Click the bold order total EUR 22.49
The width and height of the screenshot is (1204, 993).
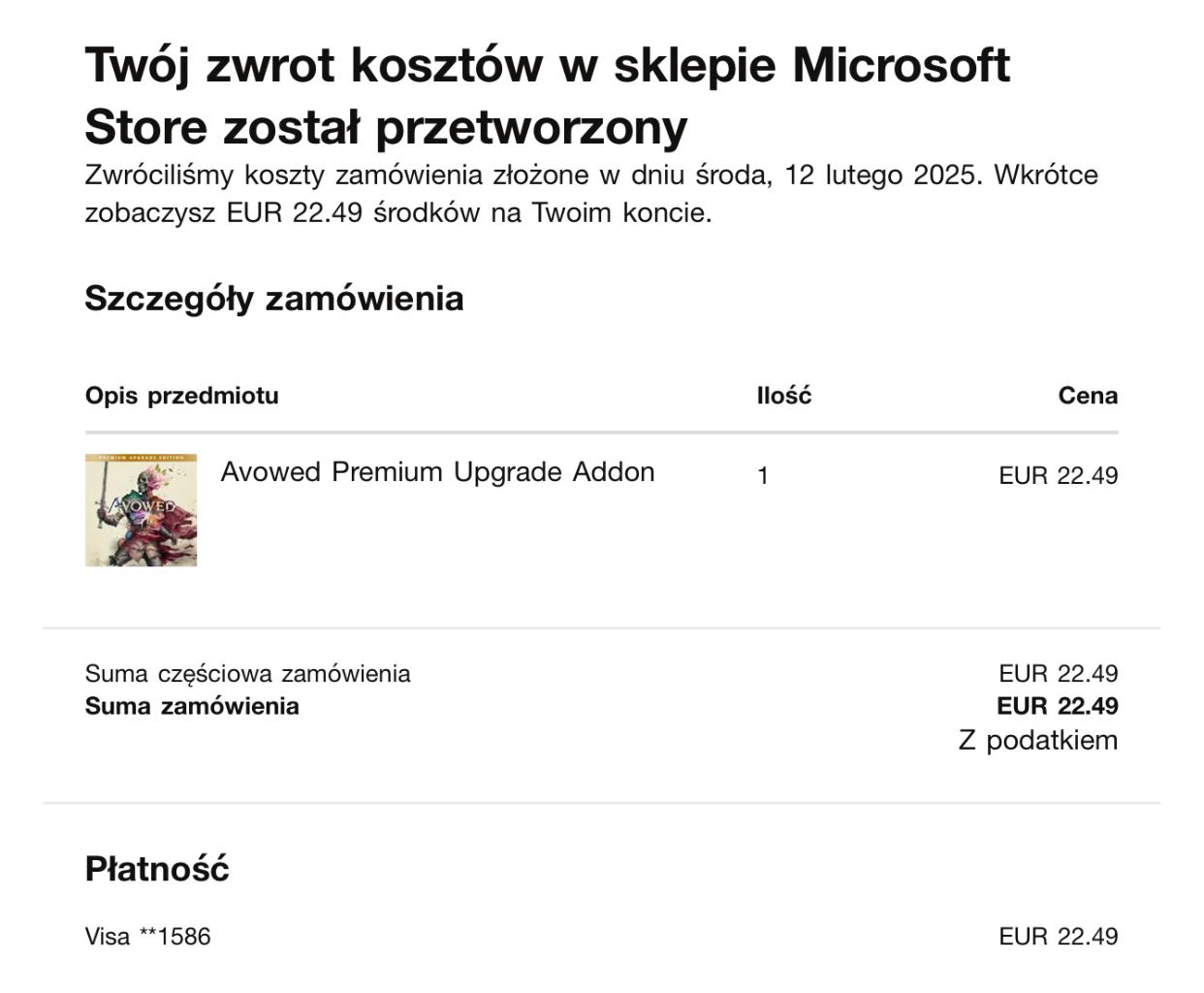pos(1057,706)
